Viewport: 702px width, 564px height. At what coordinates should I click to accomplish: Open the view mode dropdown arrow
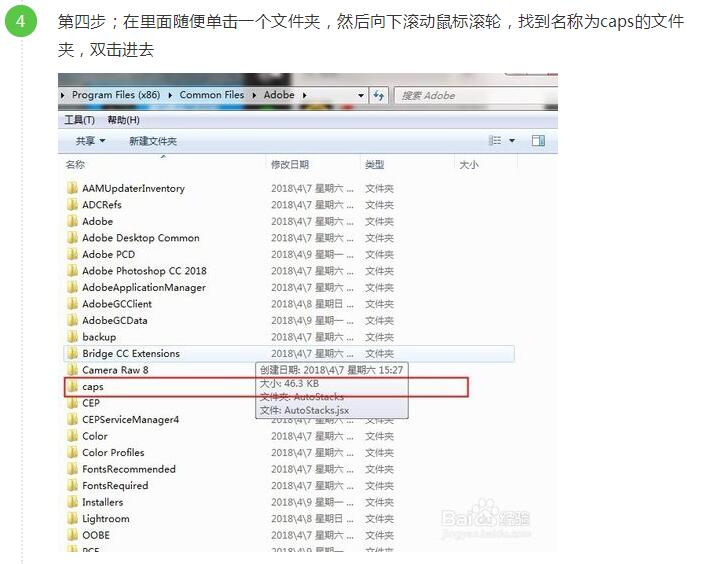point(512,141)
